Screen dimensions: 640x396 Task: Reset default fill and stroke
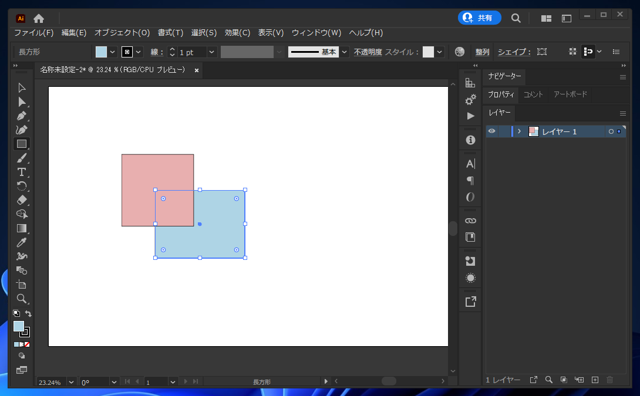pos(16,314)
